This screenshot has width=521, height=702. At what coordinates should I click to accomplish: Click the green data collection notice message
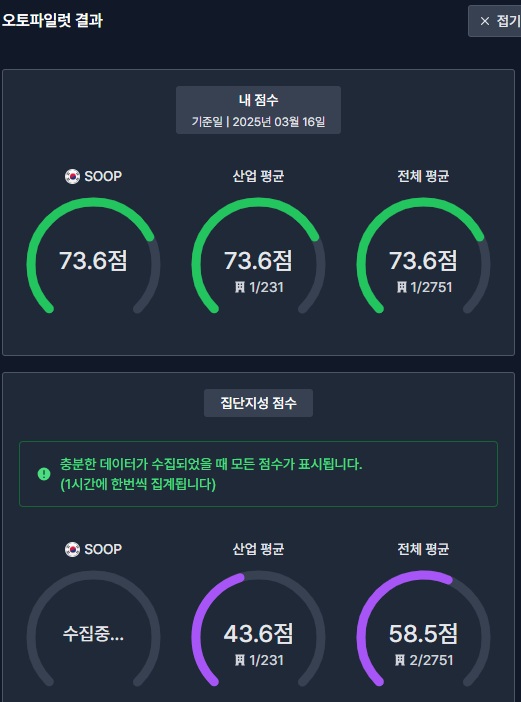[x=258, y=474]
